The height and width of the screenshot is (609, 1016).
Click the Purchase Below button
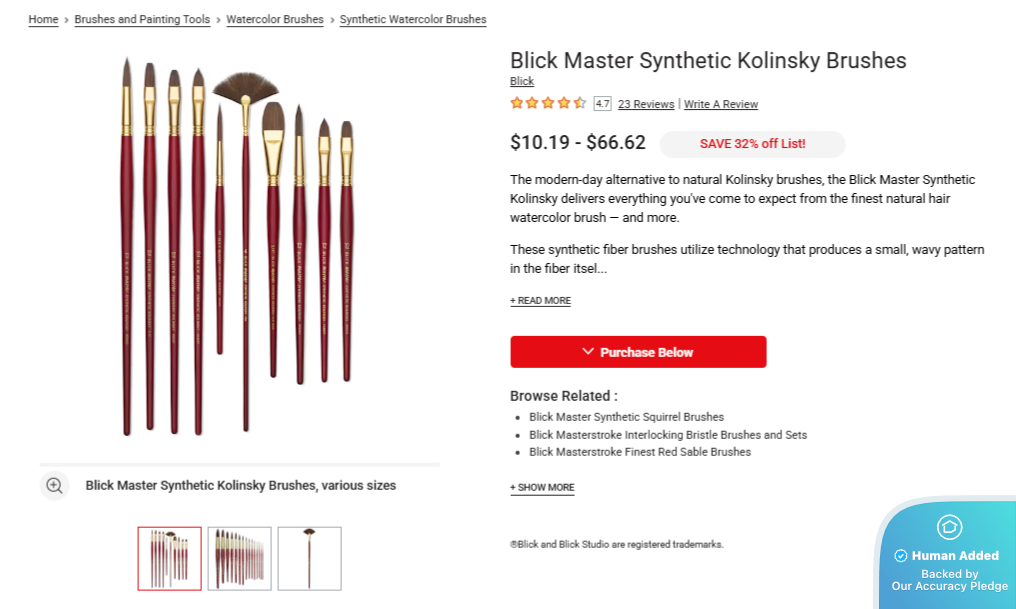tap(638, 352)
